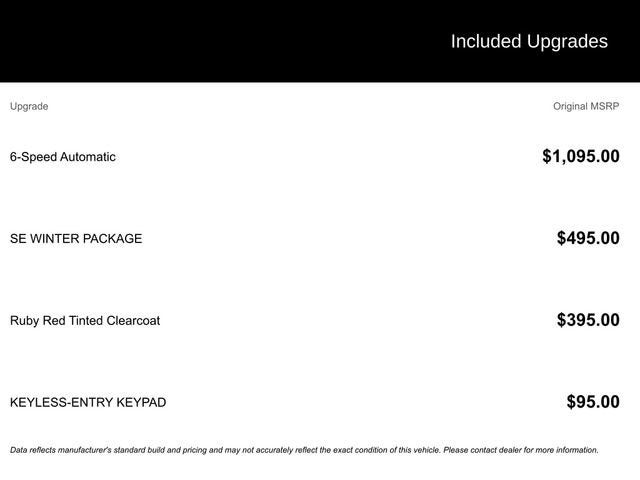Select the $95.00 price
This screenshot has height=480, width=640.
pyautogui.click(x=593, y=402)
